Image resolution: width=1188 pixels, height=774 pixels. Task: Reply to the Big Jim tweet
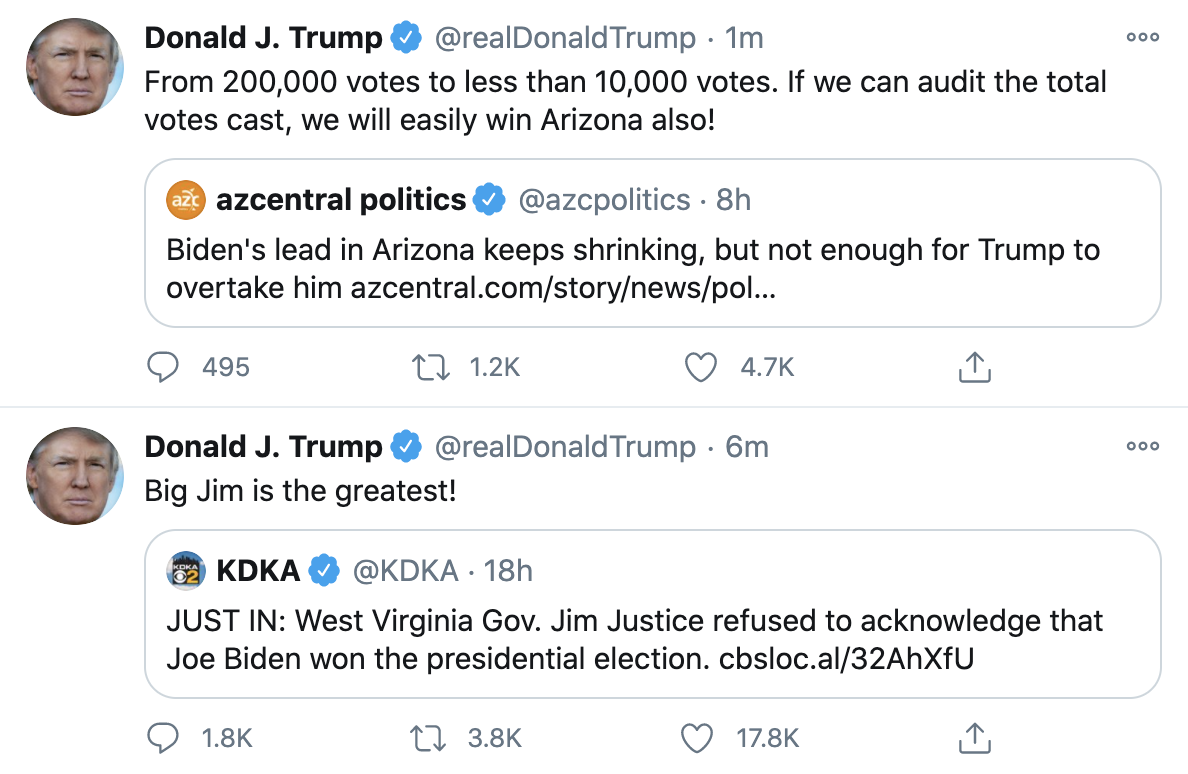[163, 738]
